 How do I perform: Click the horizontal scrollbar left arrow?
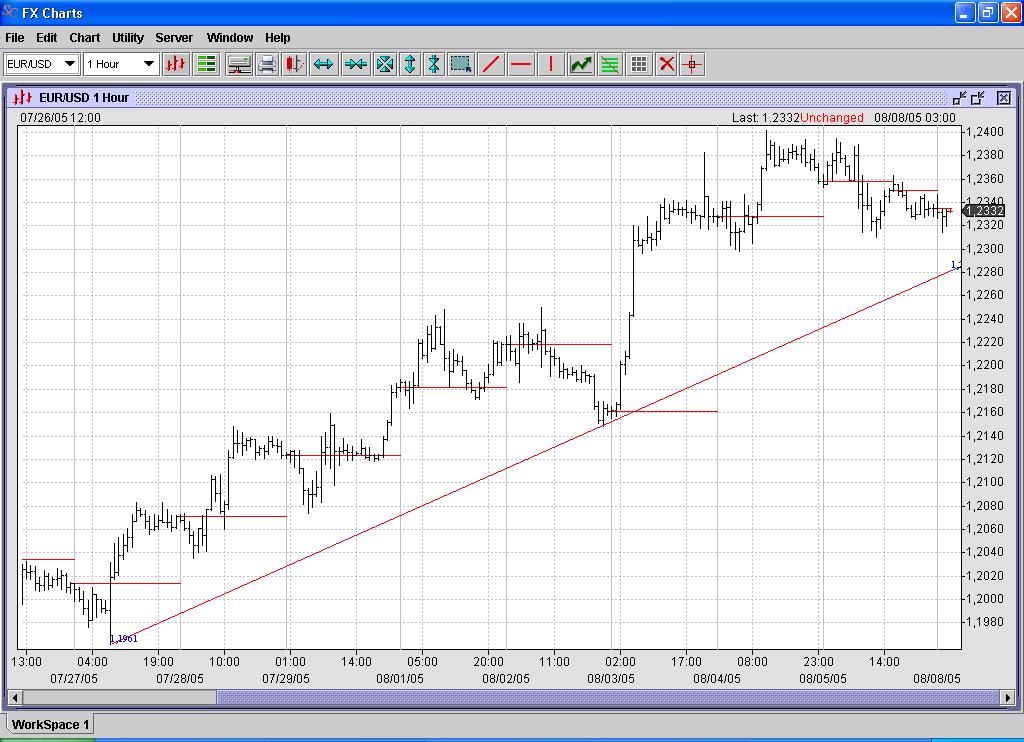click(14, 698)
